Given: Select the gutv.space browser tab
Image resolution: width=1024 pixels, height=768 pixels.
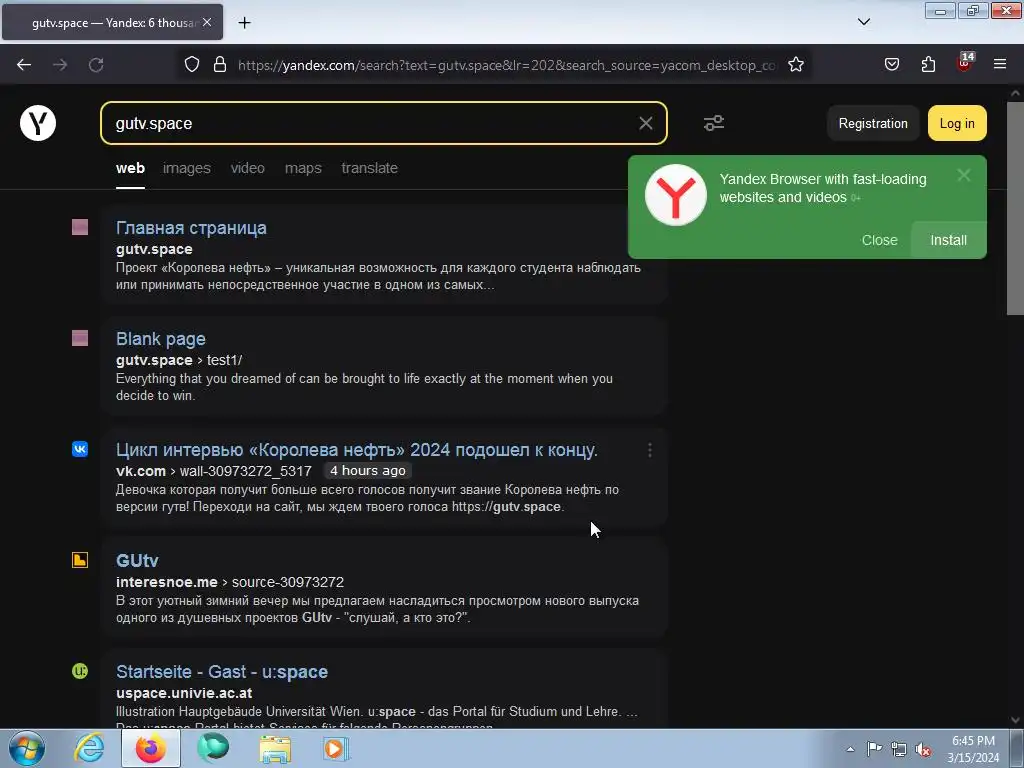Looking at the screenshot, I should [x=112, y=22].
